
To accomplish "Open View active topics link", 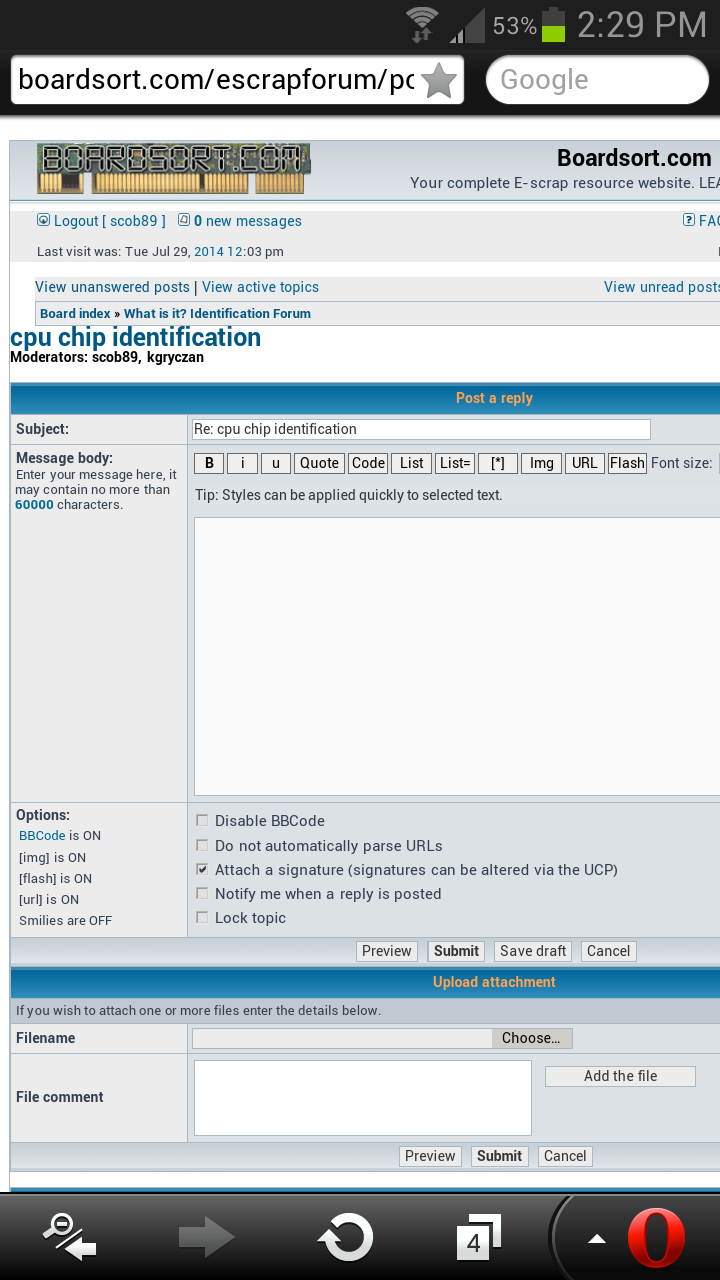I will pyautogui.click(x=260, y=287).
